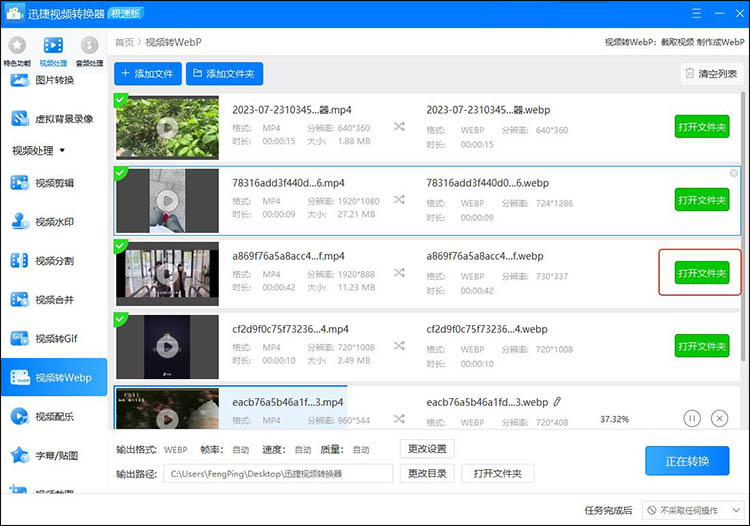Remove the 78316add3f440d row with X icon
The image size is (750, 526).
pos(733,173)
